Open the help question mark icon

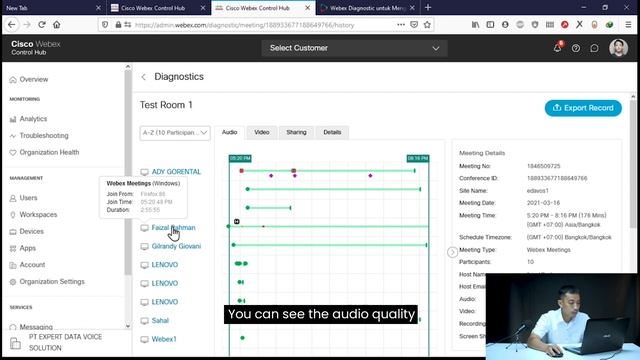click(576, 48)
